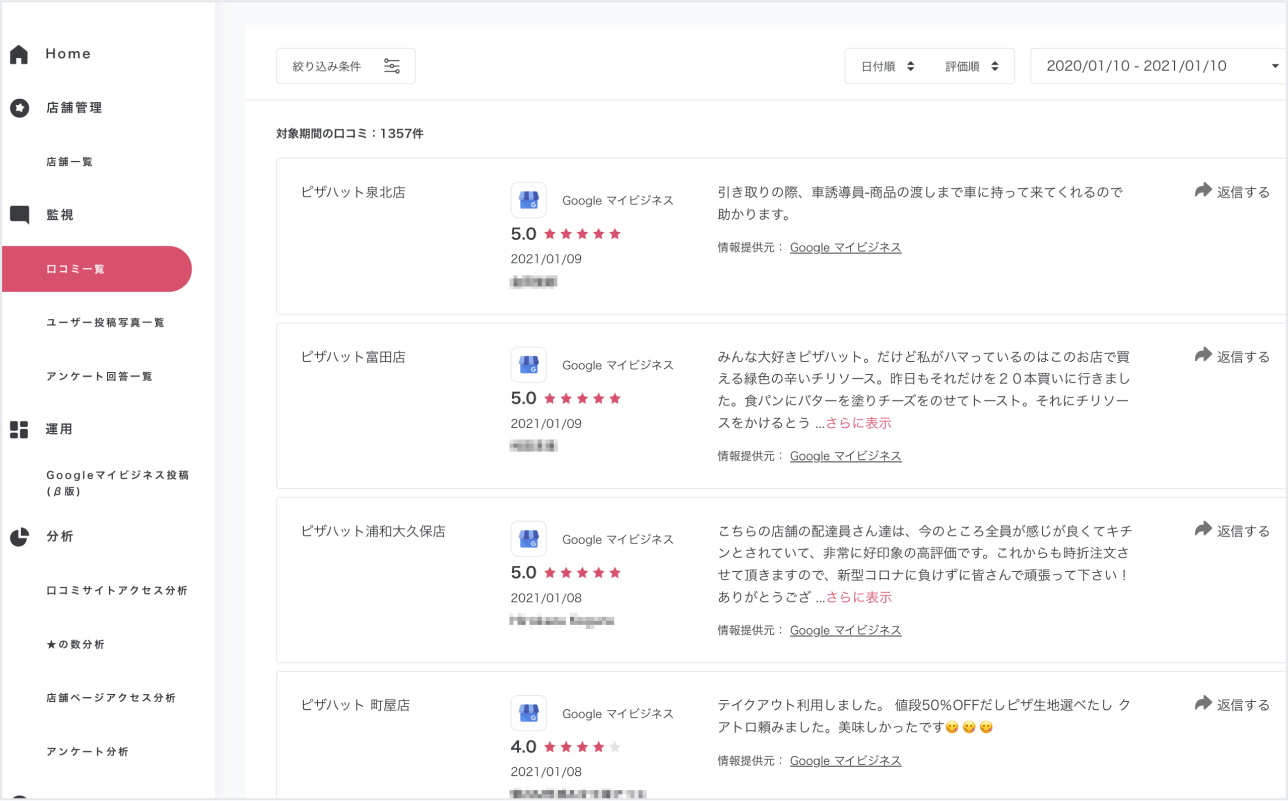The height and width of the screenshot is (801, 1288).
Task: Open Google マイビジネス source link for 浦和大久保店
Action: tap(846, 630)
